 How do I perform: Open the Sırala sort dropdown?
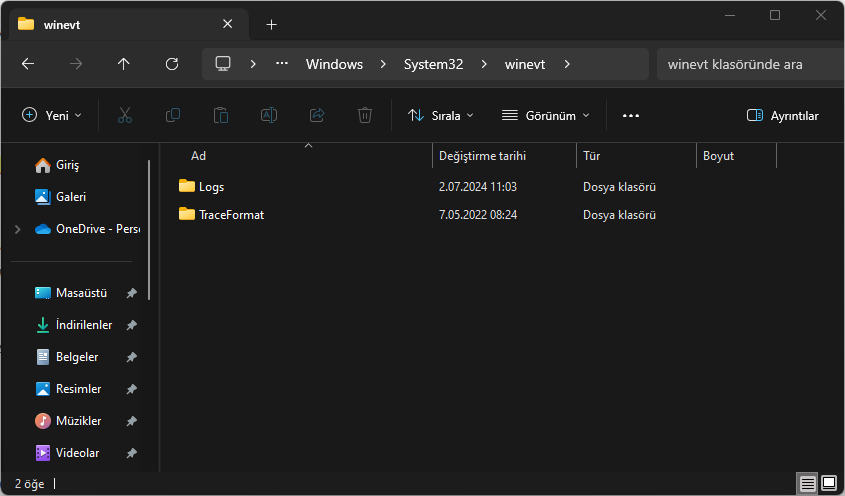(440, 115)
